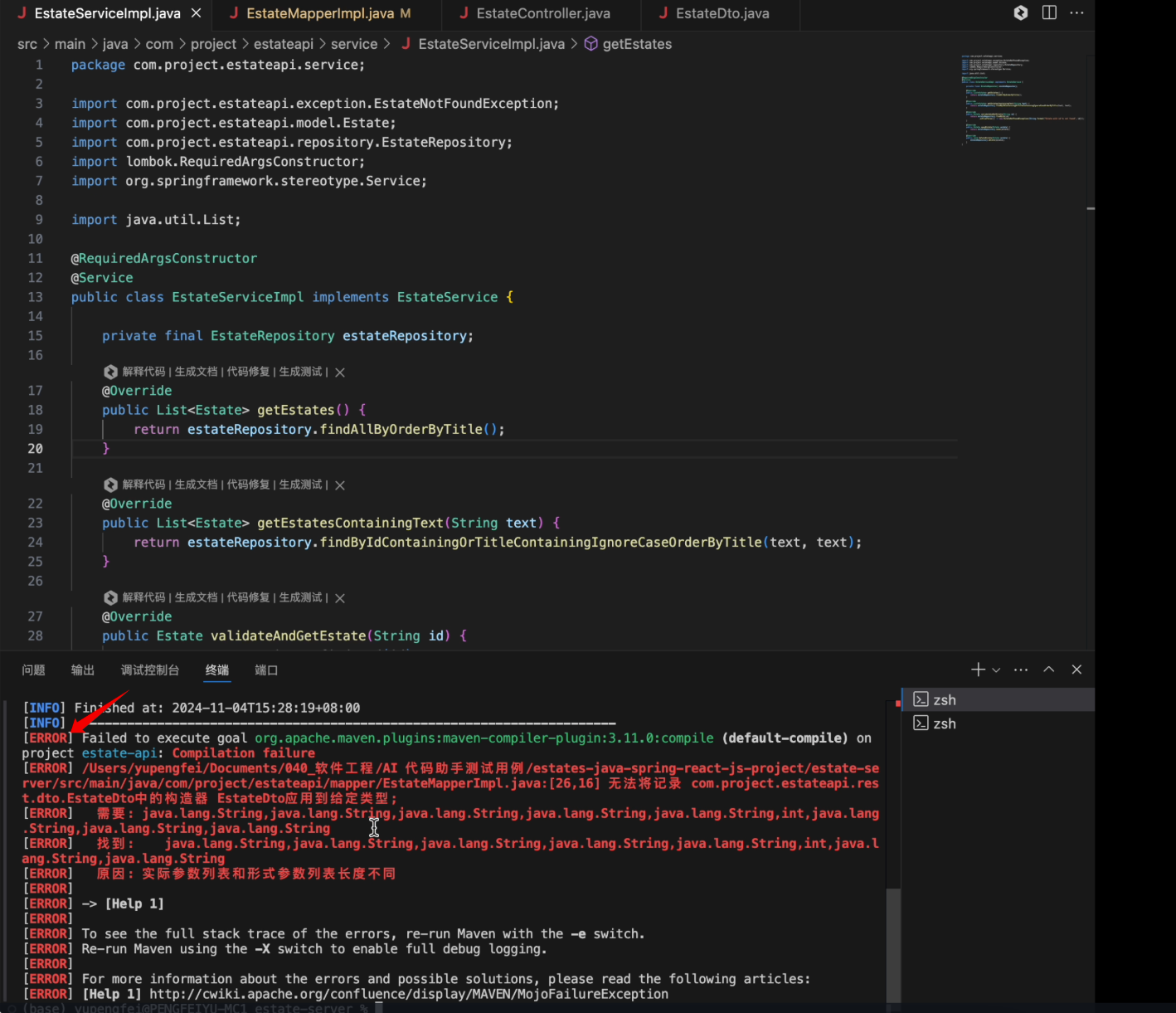This screenshot has width=1176, height=1013.
Task: Click 解释代码 above the getEstates method
Action: [x=143, y=372]
